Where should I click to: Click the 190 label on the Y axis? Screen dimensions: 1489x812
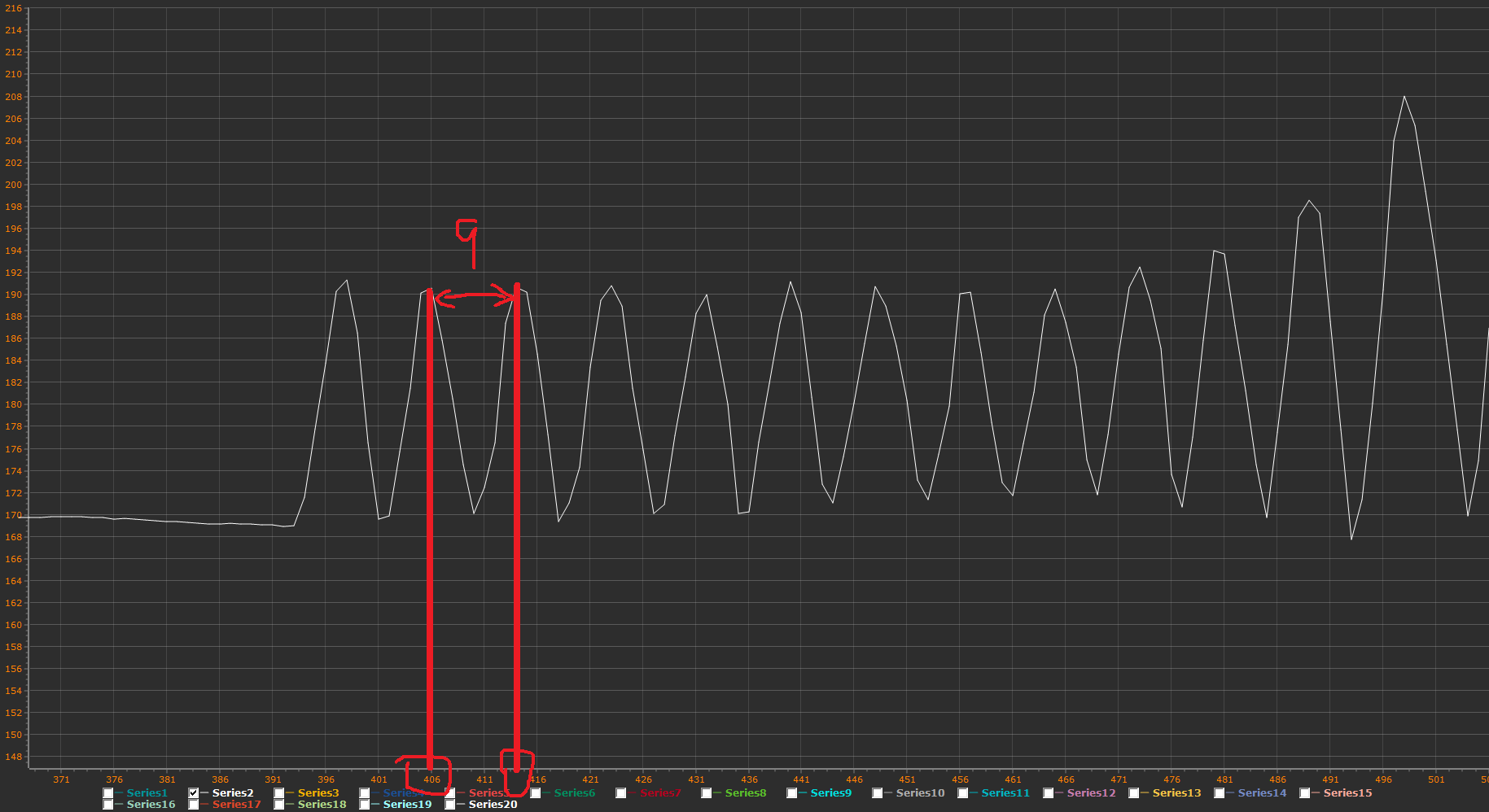click(x=14, y=295)
